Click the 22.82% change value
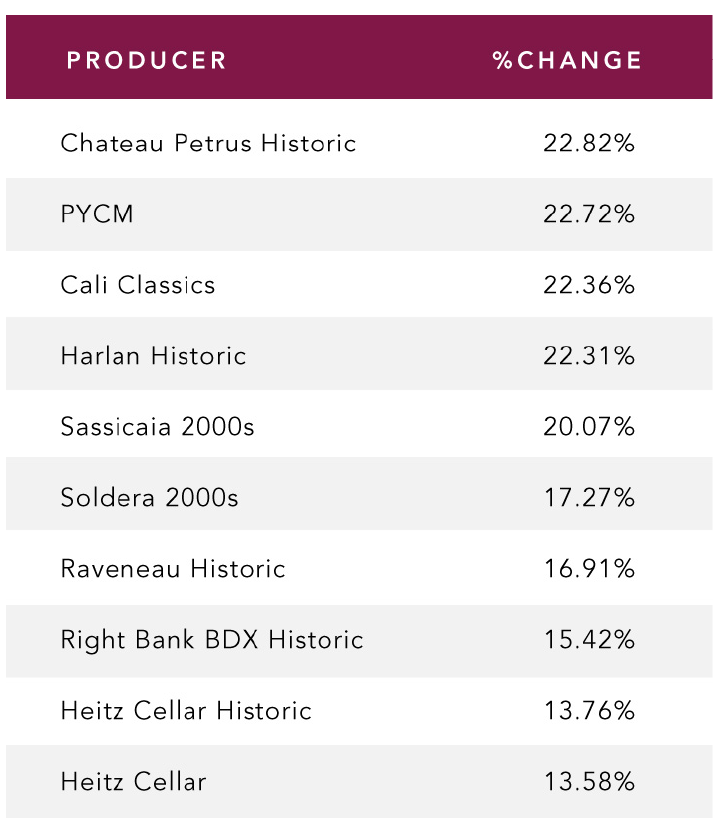727x829 pixels. click(589, 143)
